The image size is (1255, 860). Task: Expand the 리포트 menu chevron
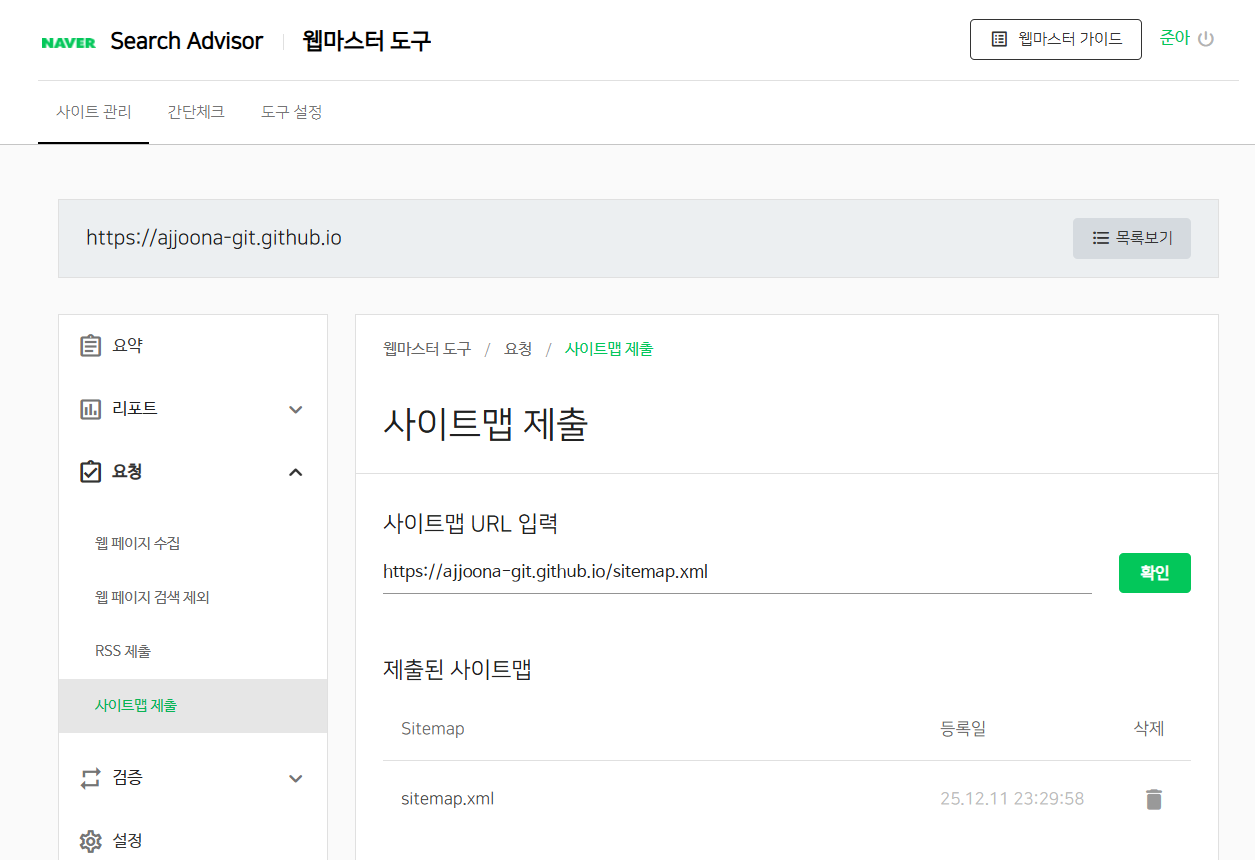pyautogui.click(x=295, y=409)
